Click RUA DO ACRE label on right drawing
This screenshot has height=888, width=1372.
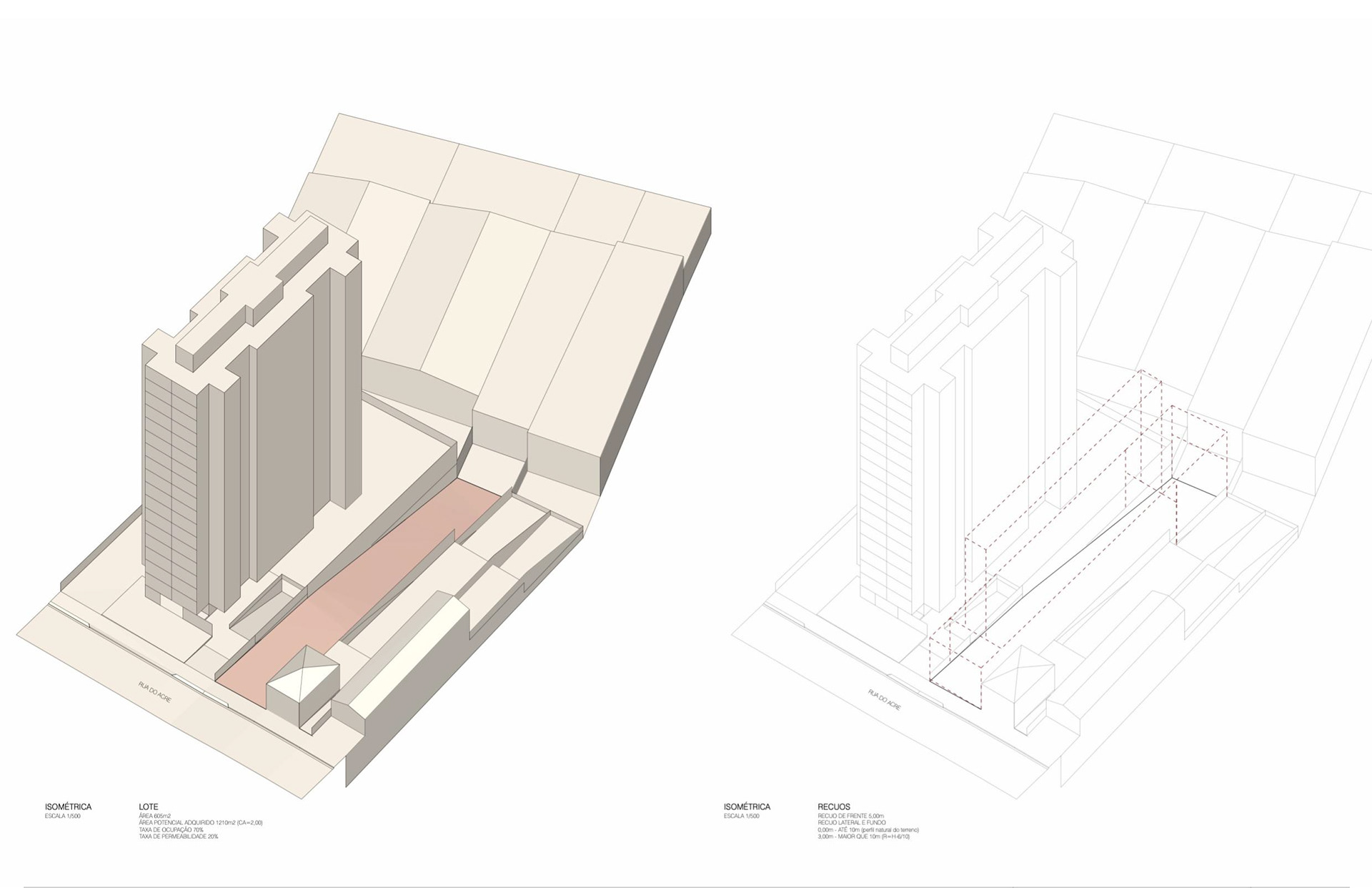pos(884,699)
